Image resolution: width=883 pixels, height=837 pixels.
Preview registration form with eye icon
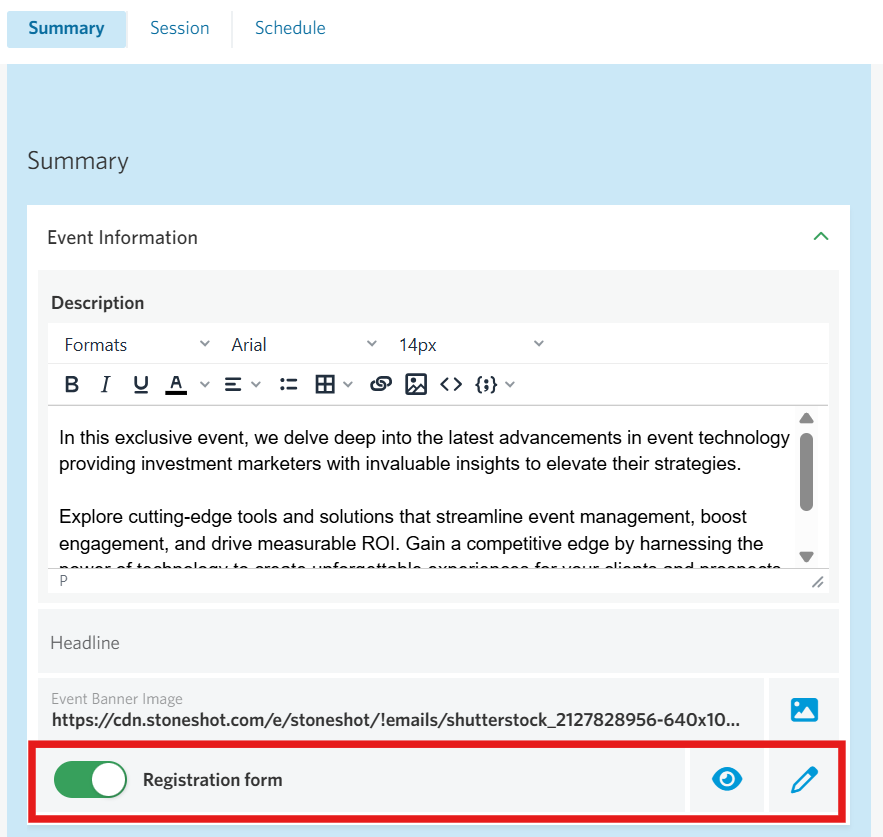(727, 780)
